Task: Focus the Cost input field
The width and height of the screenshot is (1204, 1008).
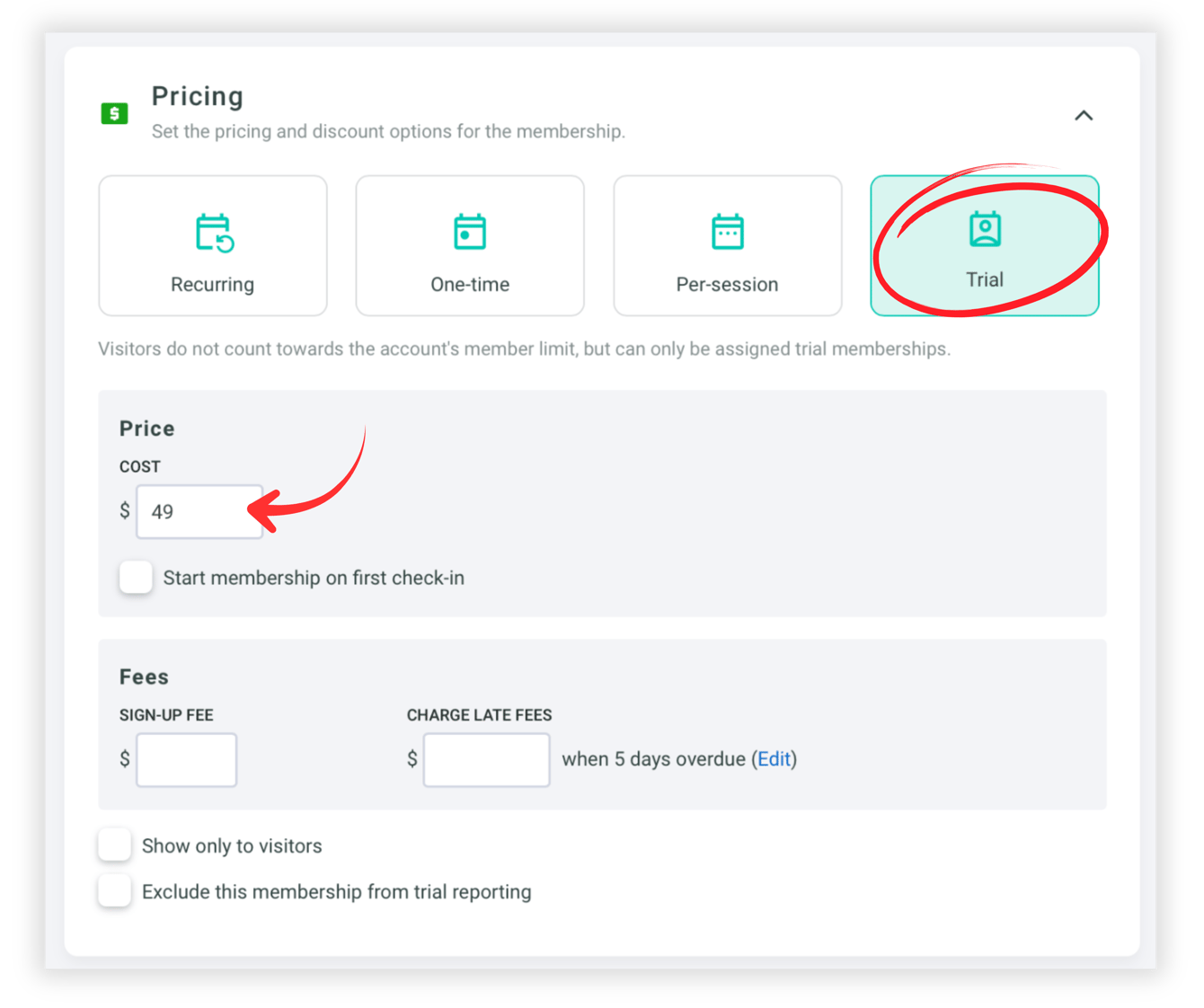Action: pyautogui.click(x=199, y=512)
